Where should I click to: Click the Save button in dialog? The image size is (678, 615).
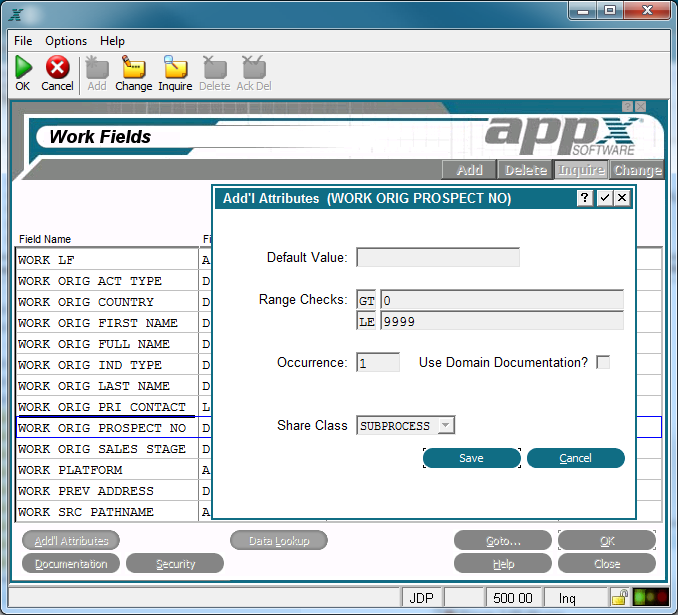472,458
